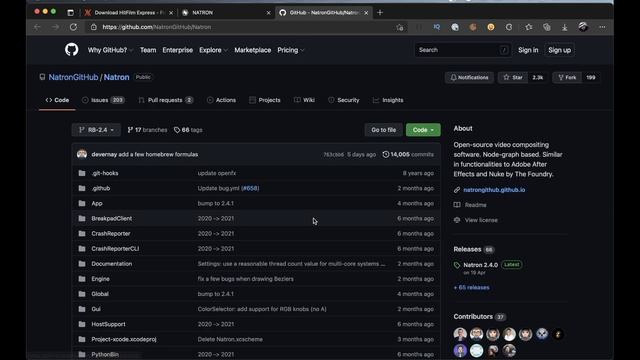Expand the green Code dropdown button

(x=423, y=130)
